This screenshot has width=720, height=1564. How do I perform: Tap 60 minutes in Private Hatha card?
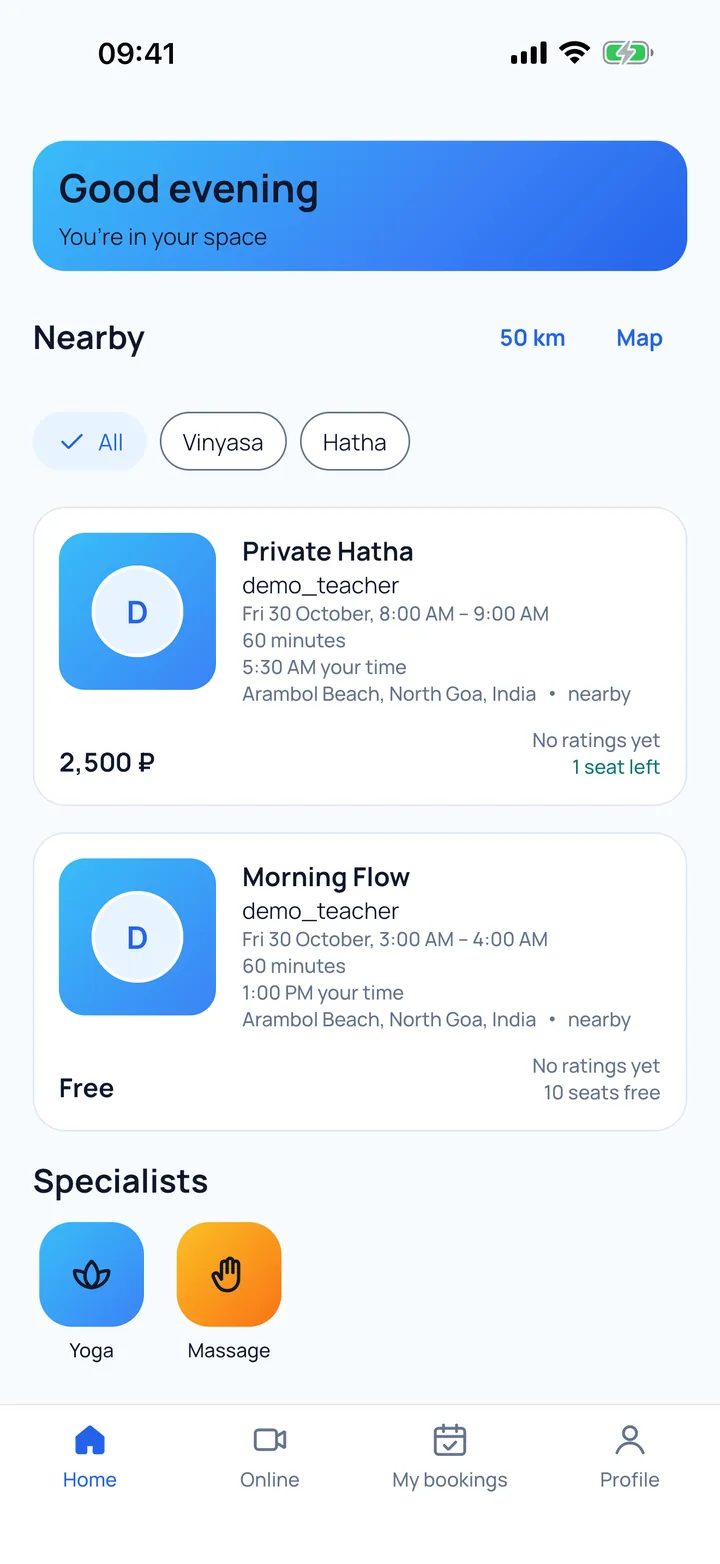(x=294, y=641)
